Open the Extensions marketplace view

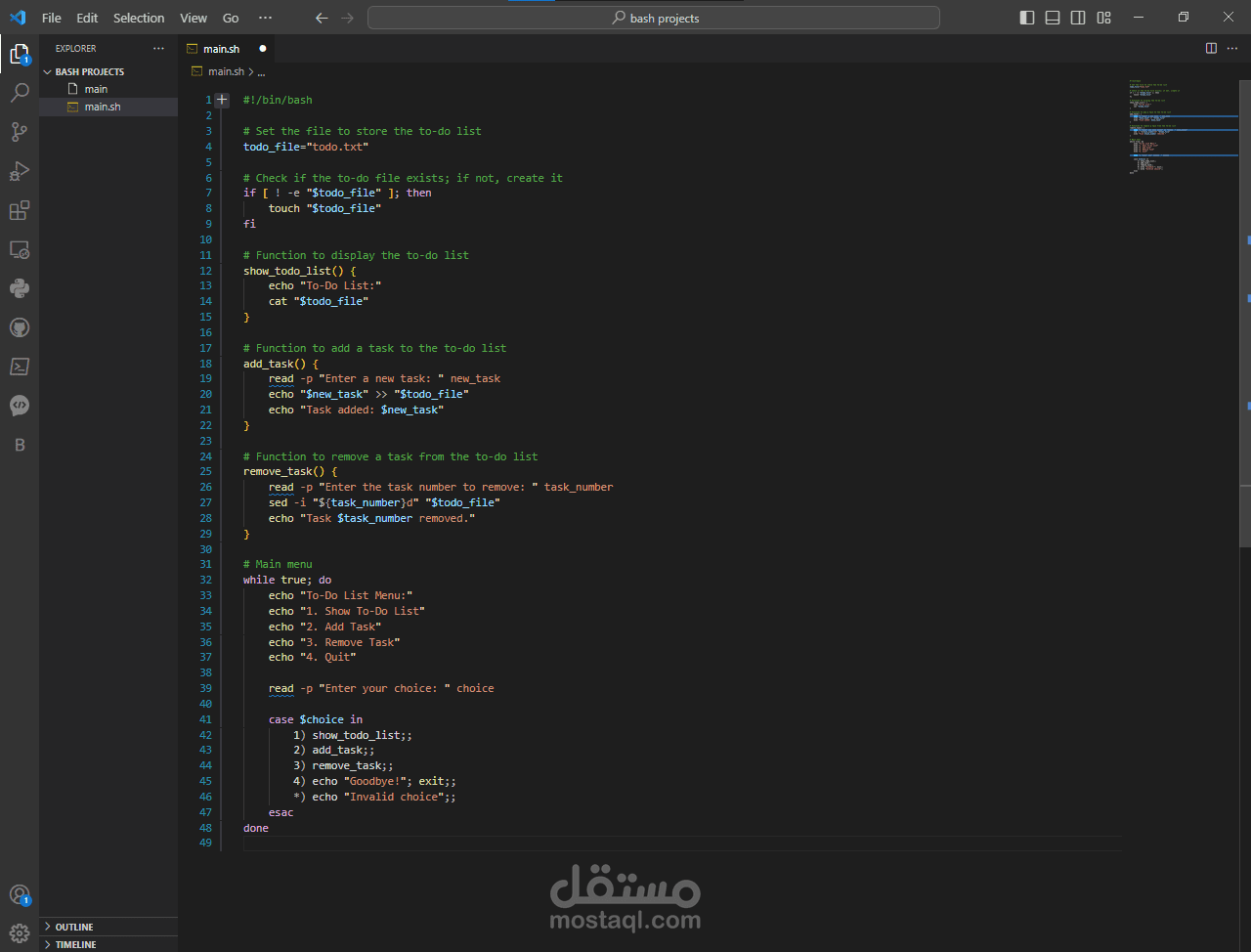(20, 210)
